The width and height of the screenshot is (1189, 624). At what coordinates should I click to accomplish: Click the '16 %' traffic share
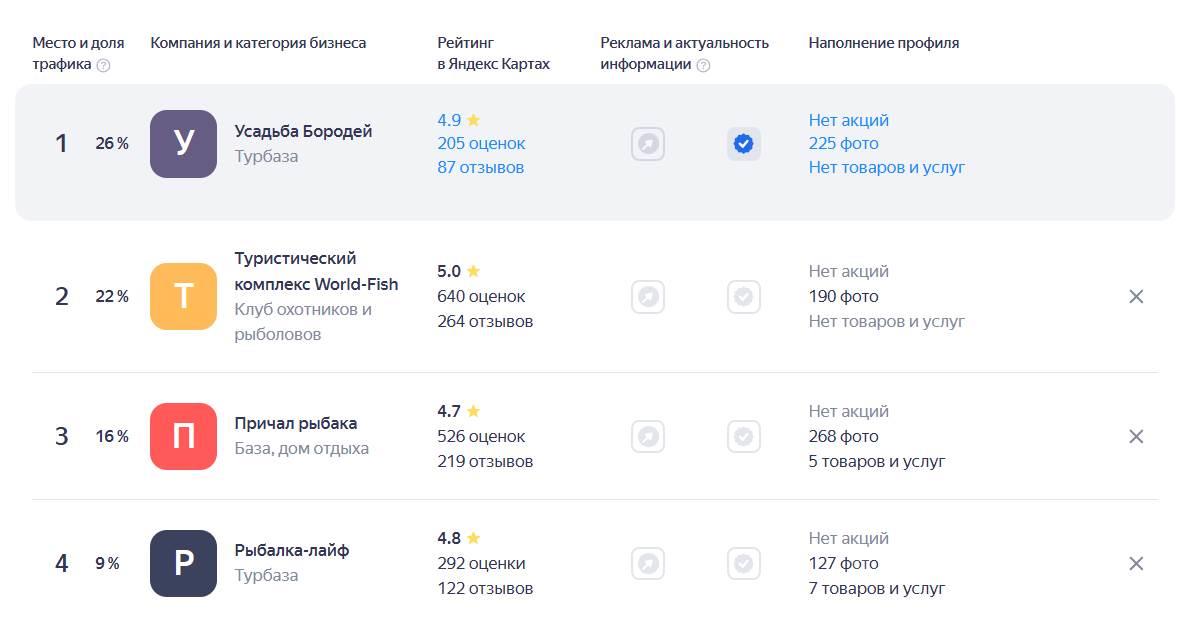(x=112, y=436)
